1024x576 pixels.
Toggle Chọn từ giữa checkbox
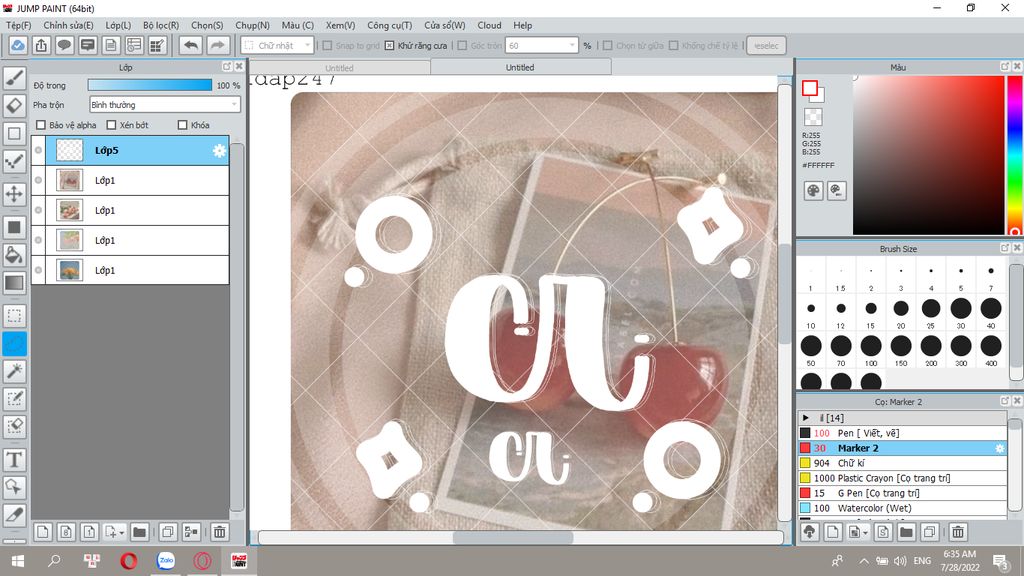[607, 46]
